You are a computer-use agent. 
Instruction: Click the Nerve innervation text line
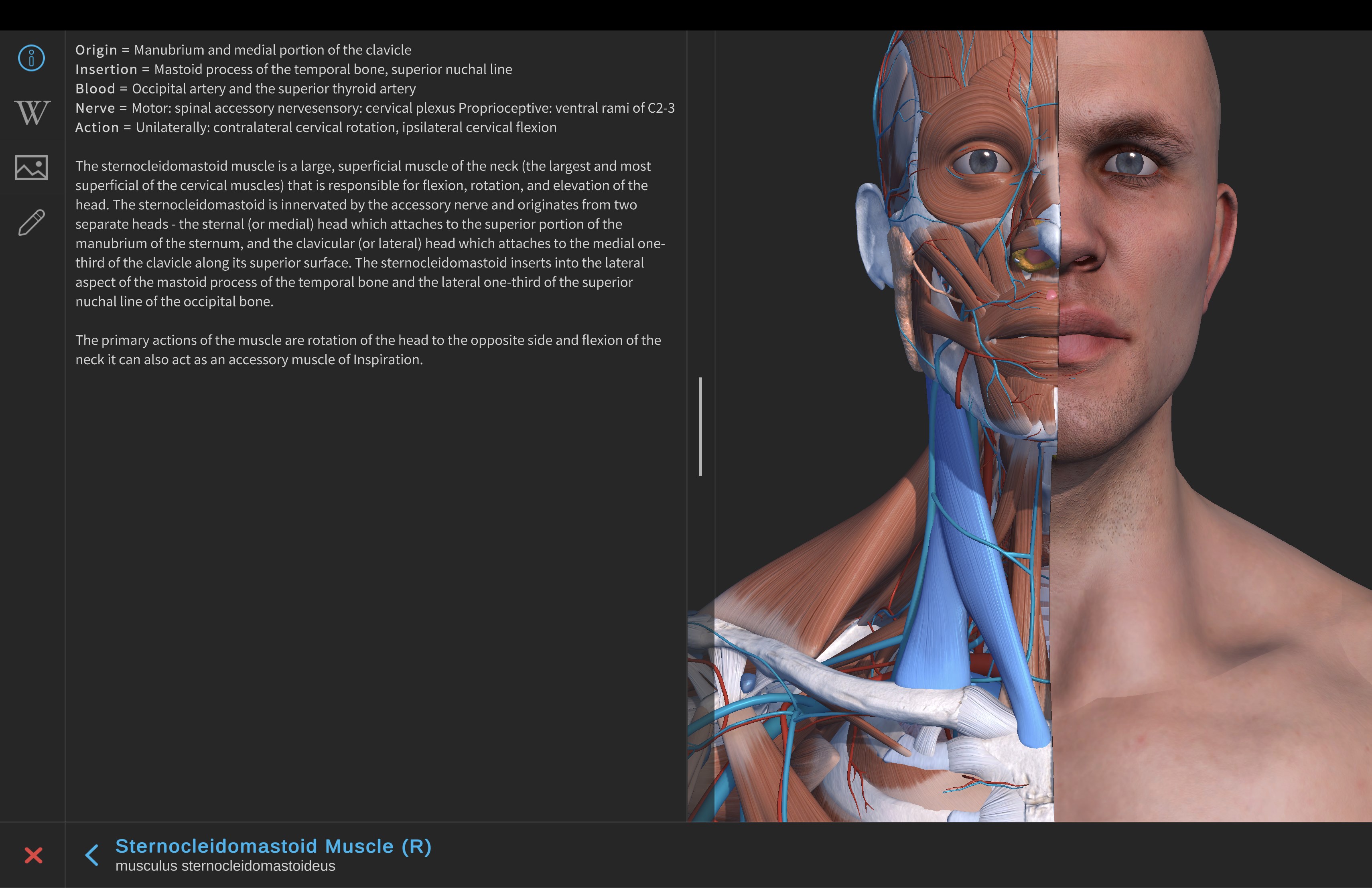click(x=375, y=108)
